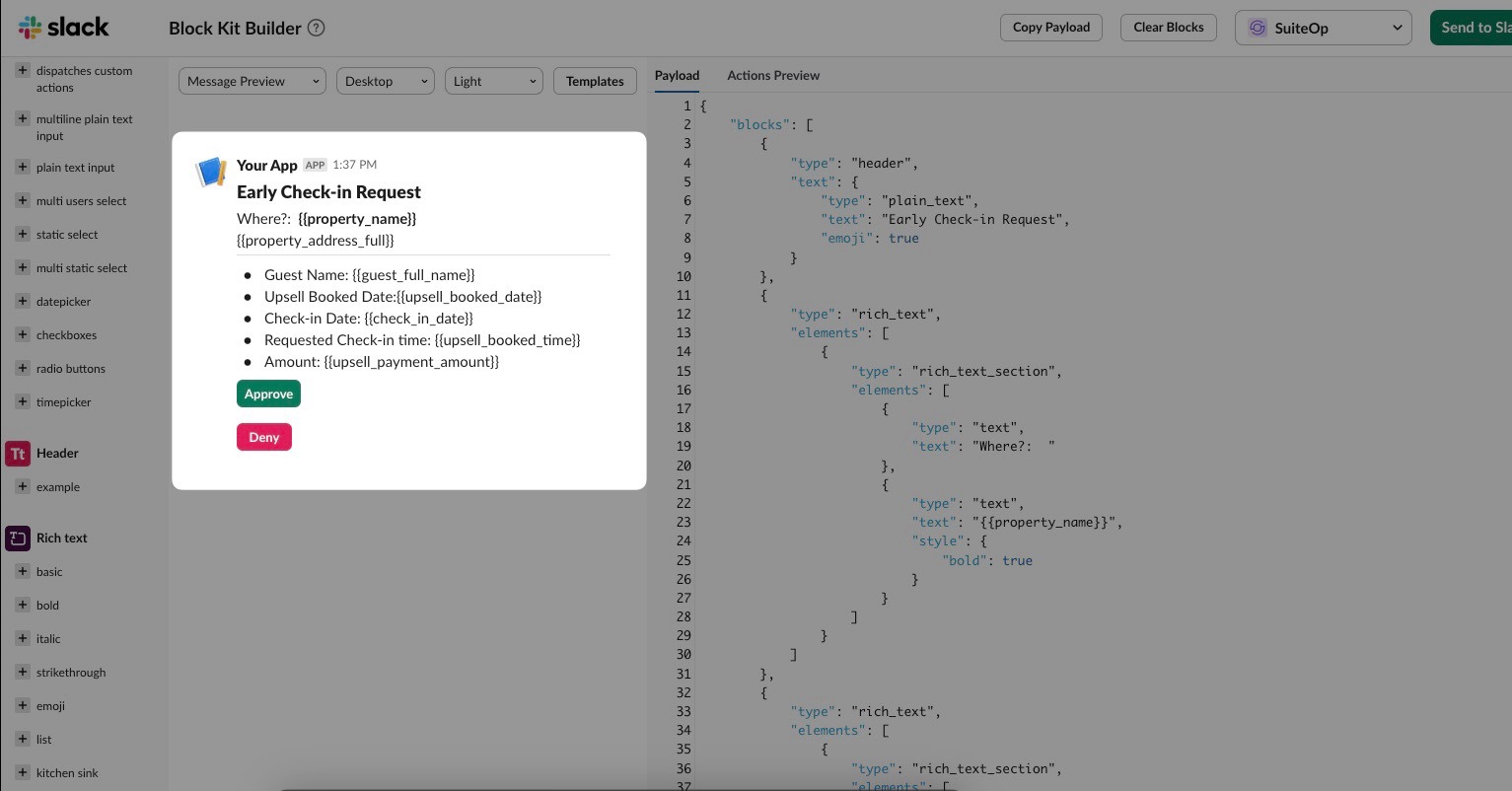
Task: Click the Block Kit Builder help icon
Action: 317,28
